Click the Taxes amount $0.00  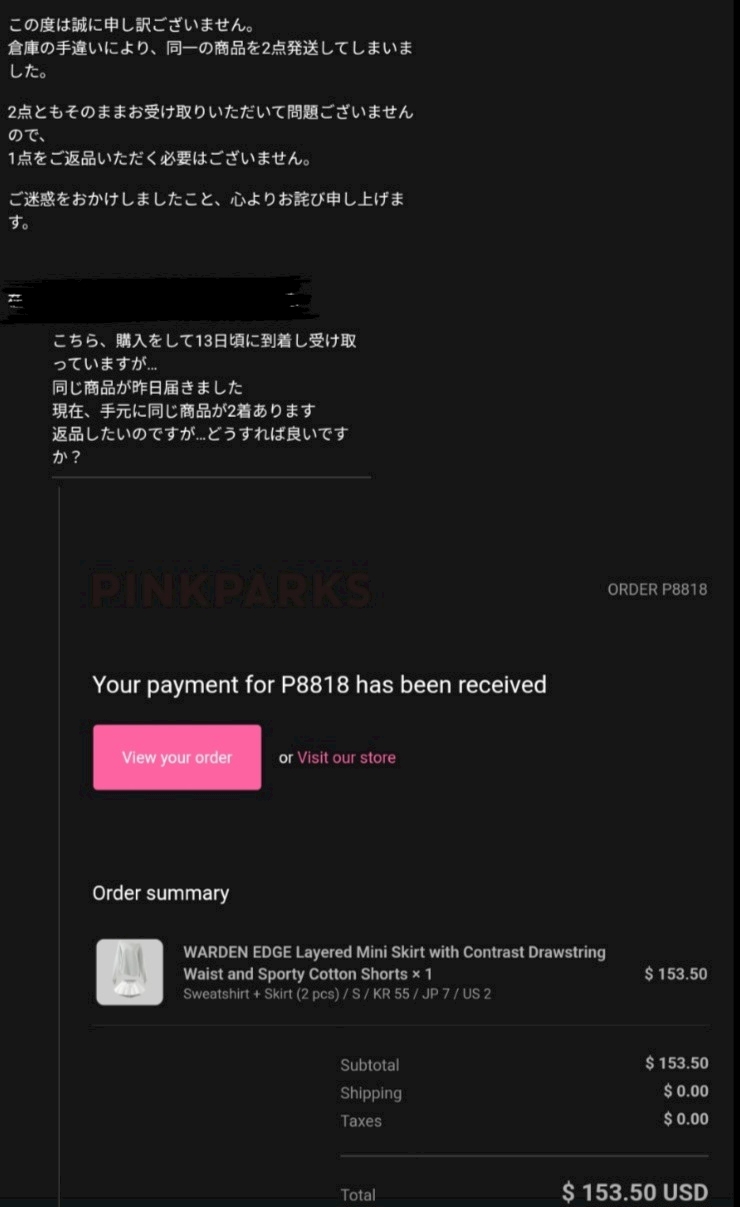click(686, 1119)
